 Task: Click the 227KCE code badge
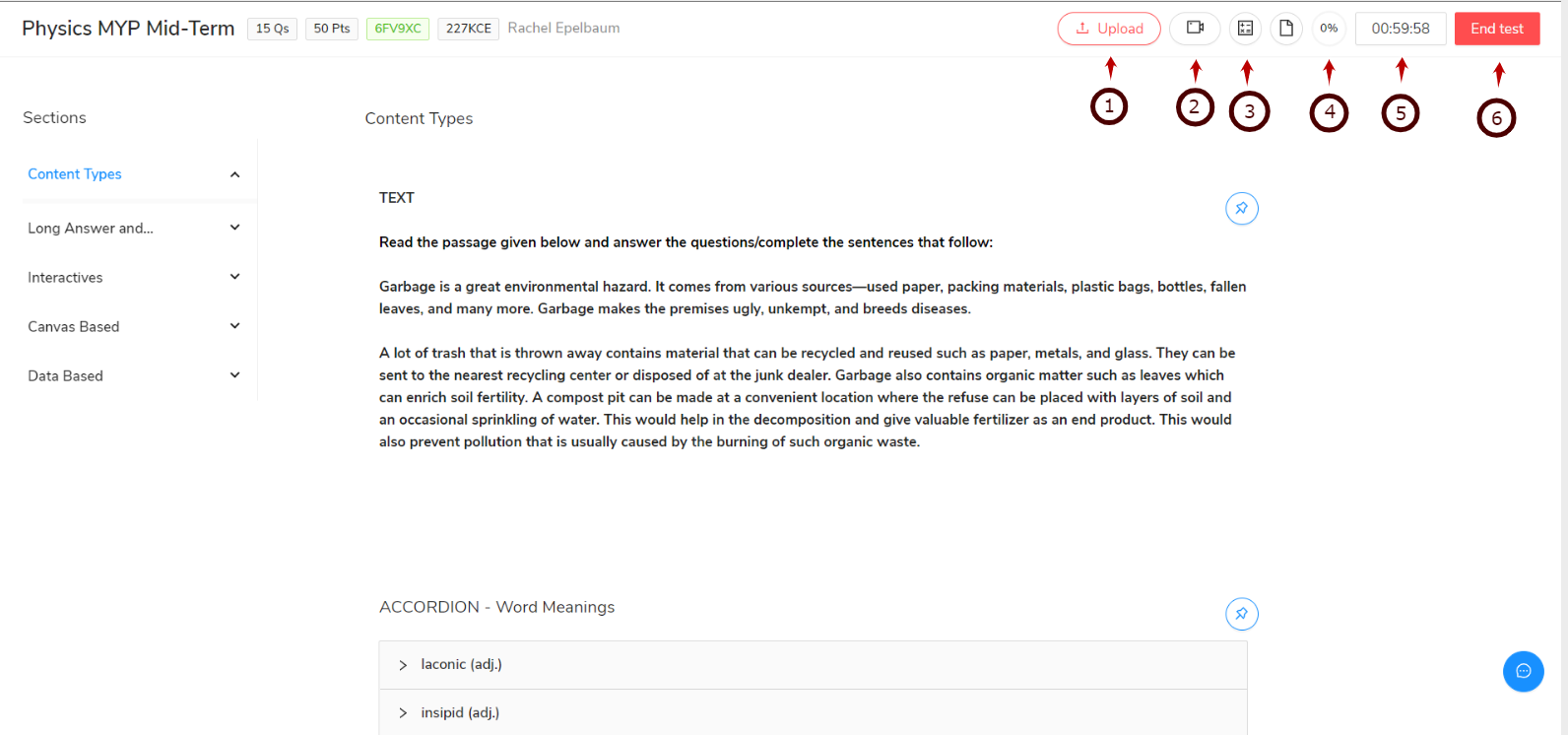tap(469, 29)
